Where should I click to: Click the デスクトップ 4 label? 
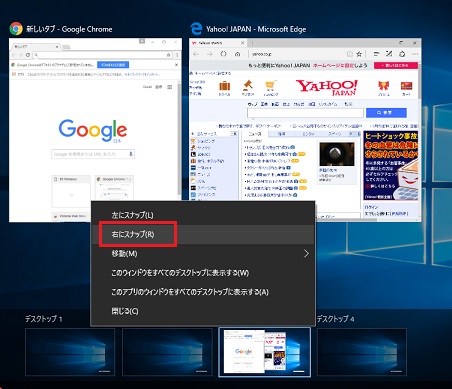(x=335, y=319)
